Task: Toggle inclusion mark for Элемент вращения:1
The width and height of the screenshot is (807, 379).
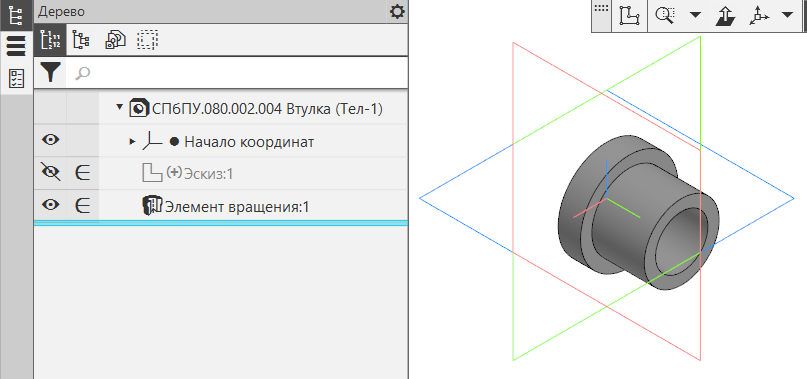Action: (x=82, y=206)
